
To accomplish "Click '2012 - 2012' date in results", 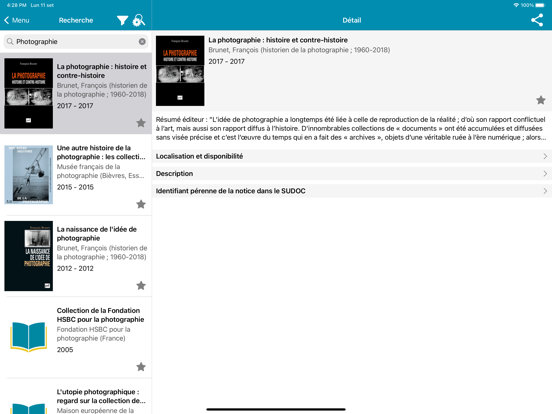I will point(75,268).
